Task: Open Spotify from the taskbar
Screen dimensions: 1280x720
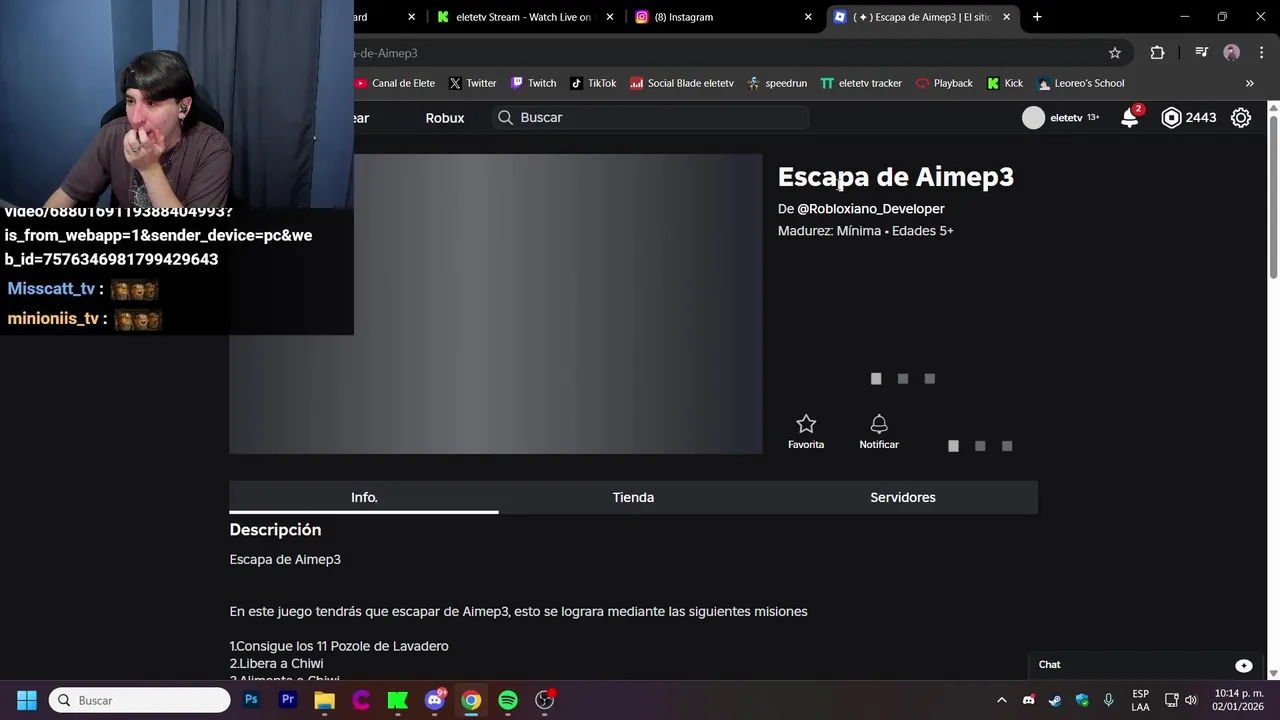Action: coord(508,700)
